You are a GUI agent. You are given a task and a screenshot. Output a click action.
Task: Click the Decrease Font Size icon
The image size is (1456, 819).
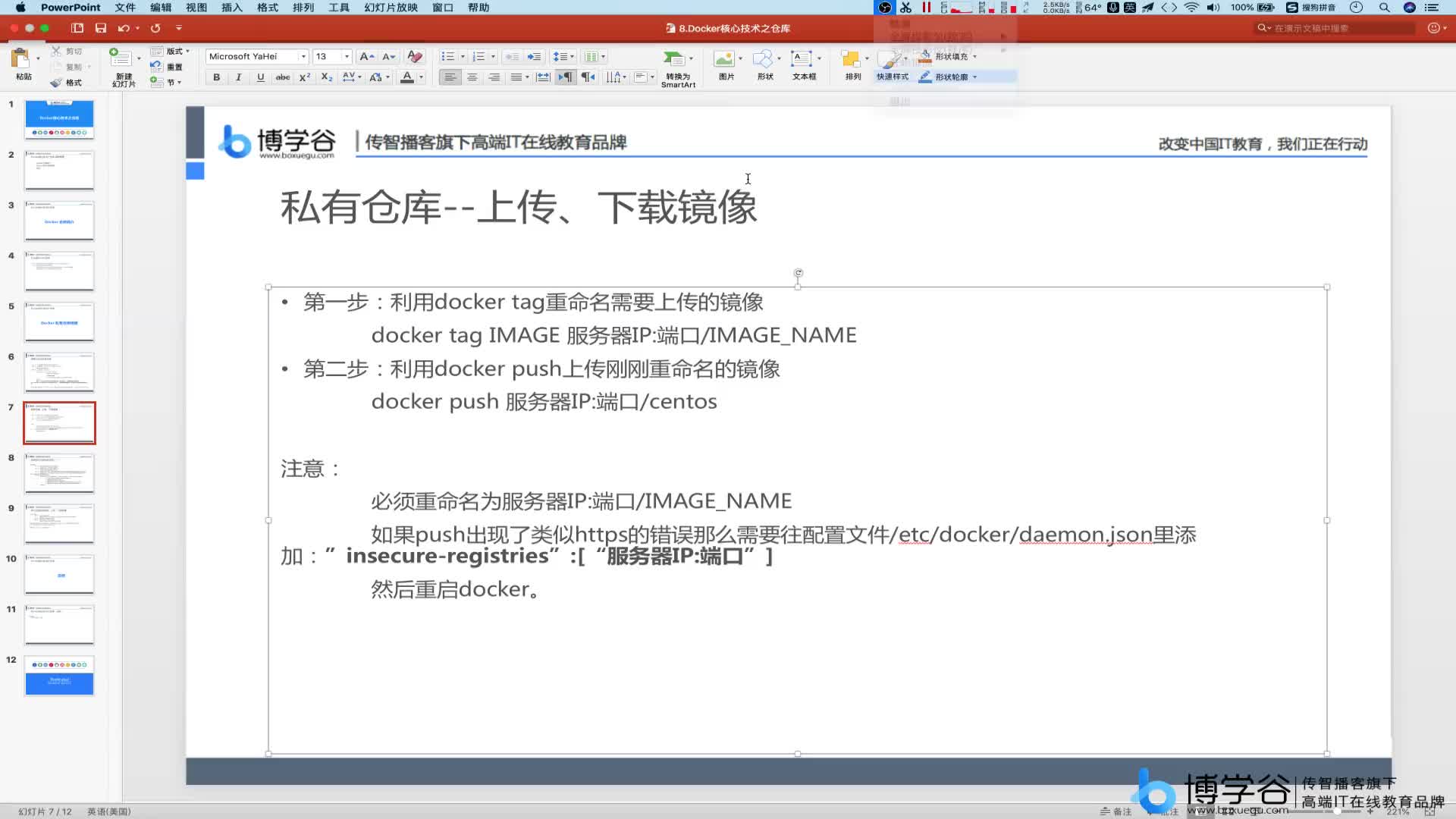[389, 56]
